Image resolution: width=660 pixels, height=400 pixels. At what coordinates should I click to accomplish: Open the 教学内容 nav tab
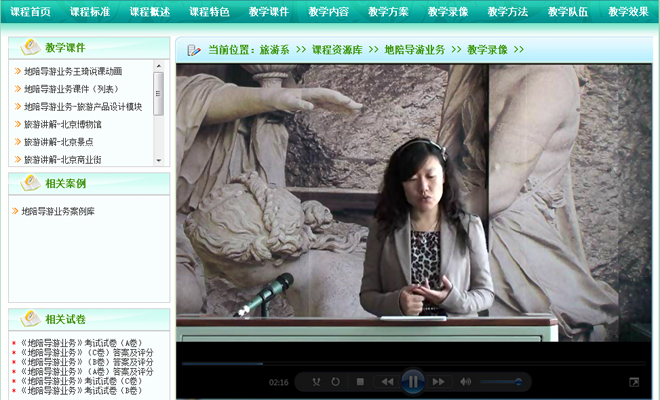(x=328, y=12)
